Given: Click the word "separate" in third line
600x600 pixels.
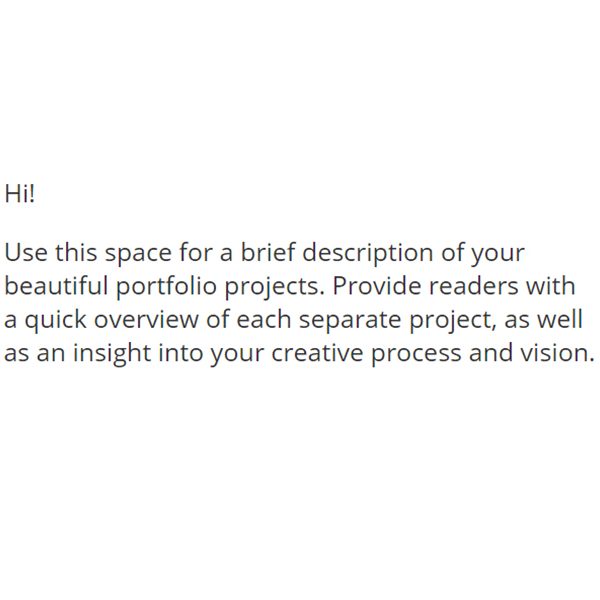Looking at the screenshot, I should pyautogui.click(x=350, y=322).
